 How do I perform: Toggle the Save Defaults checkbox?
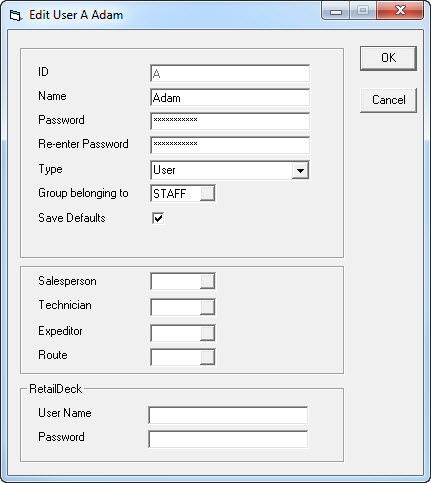(158, 218)
